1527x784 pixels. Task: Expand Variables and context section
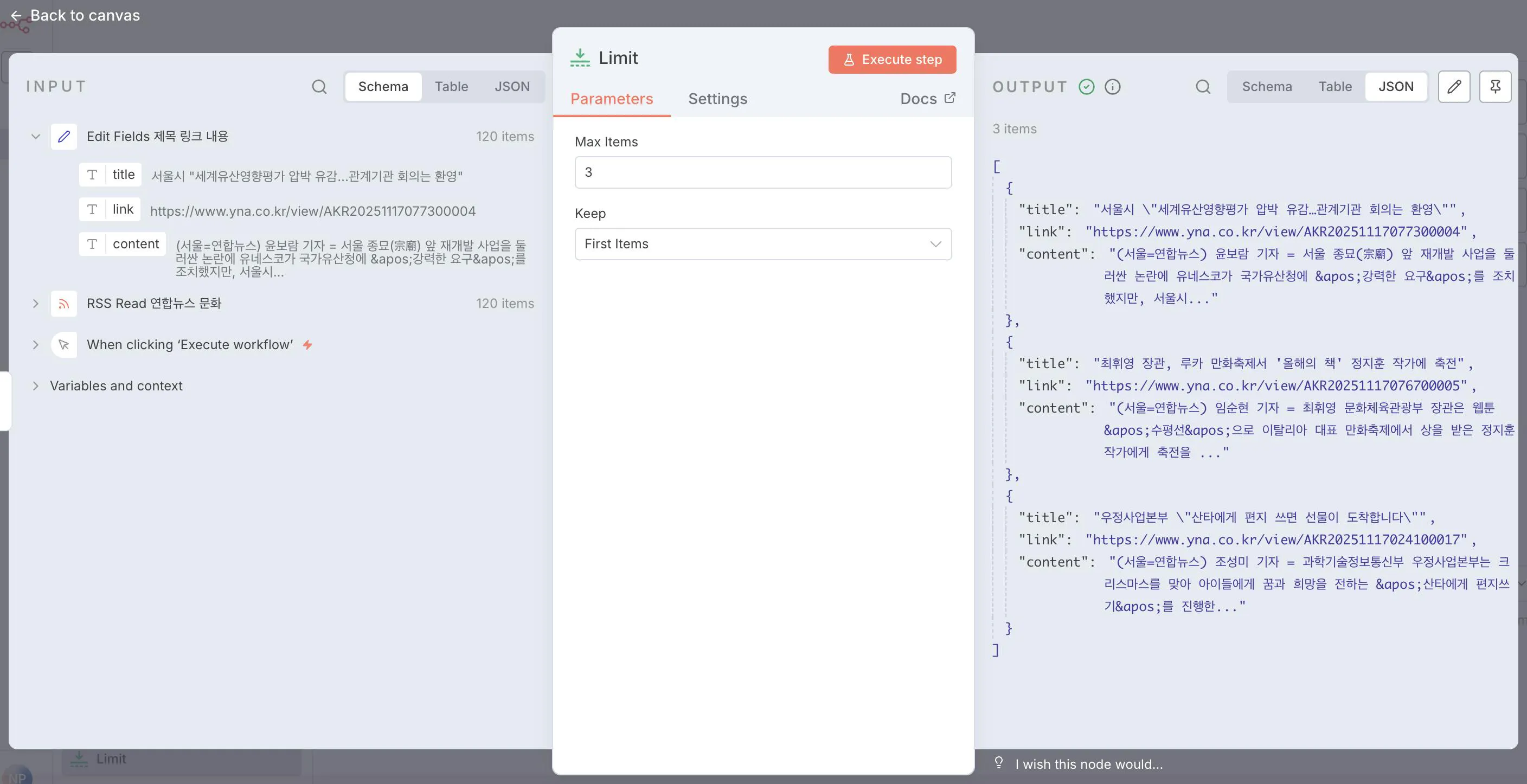pos(36,386)
